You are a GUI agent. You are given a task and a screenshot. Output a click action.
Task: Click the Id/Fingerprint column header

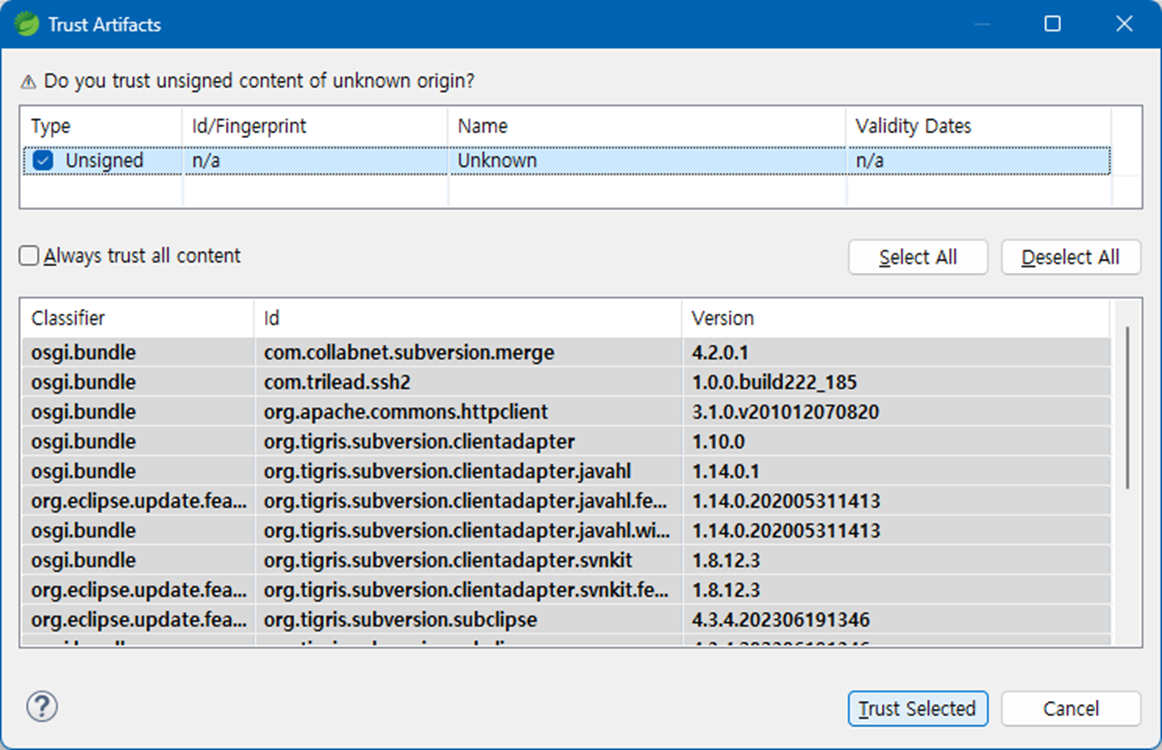point(315,126)
